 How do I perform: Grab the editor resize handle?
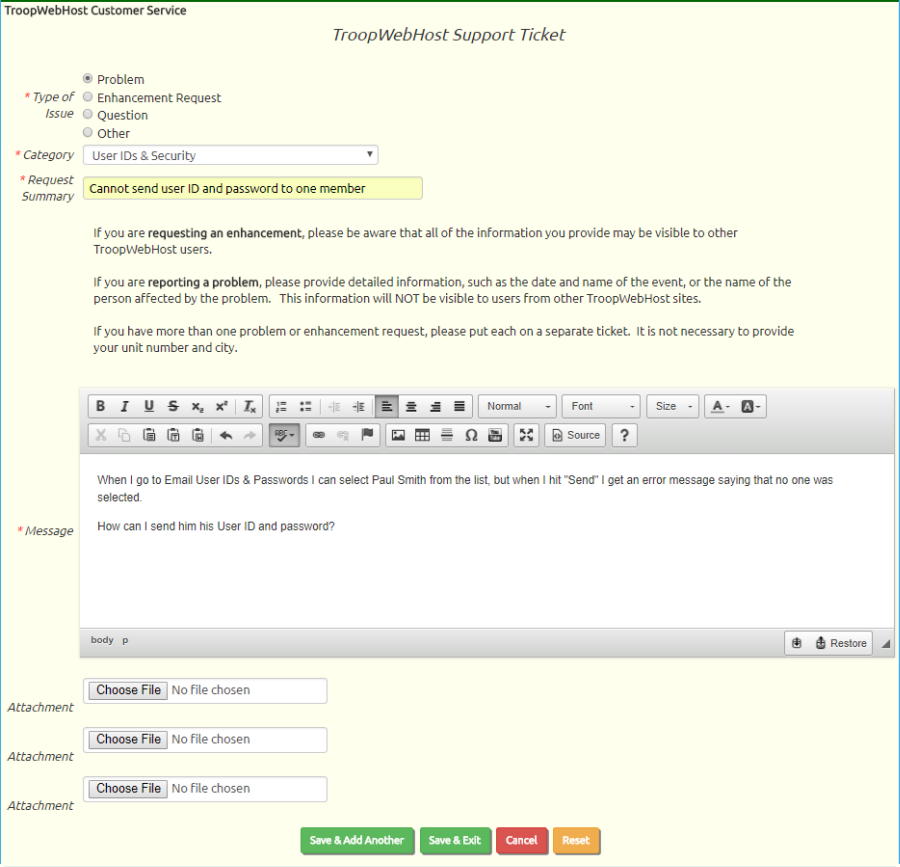[886, 644]
